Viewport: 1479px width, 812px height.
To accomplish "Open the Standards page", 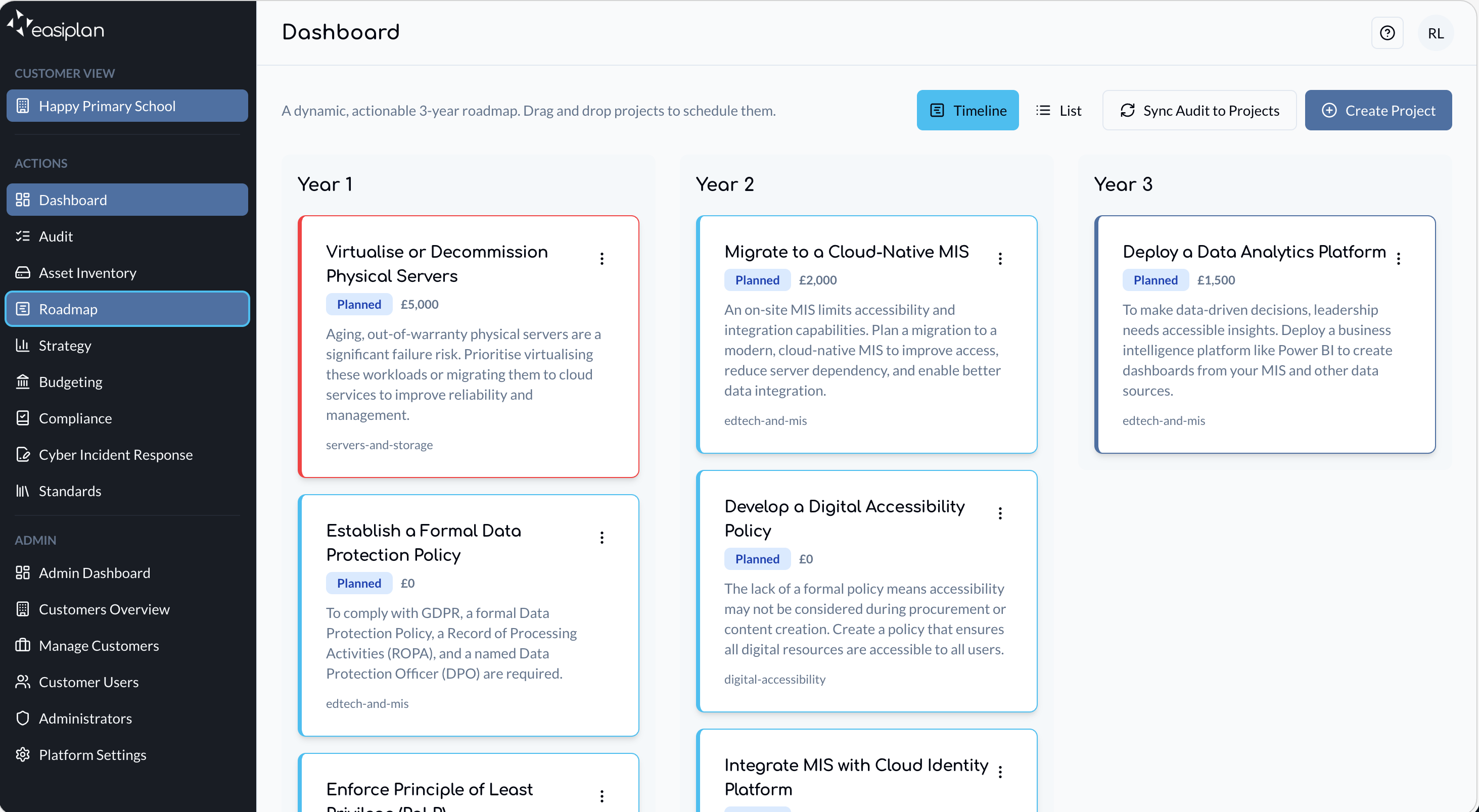I will pos(127,491).
